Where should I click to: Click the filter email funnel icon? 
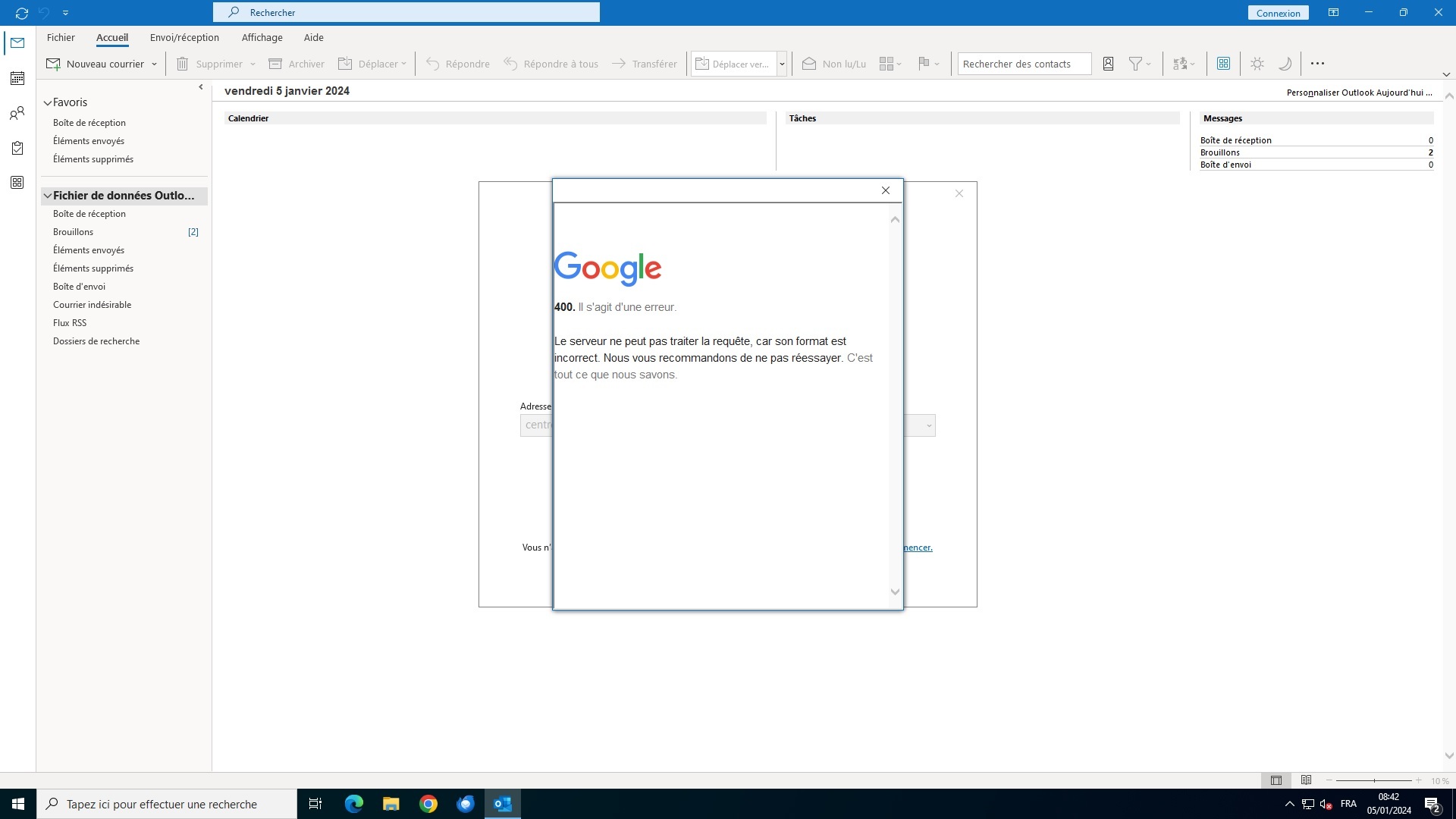(x=1135, y=64)
